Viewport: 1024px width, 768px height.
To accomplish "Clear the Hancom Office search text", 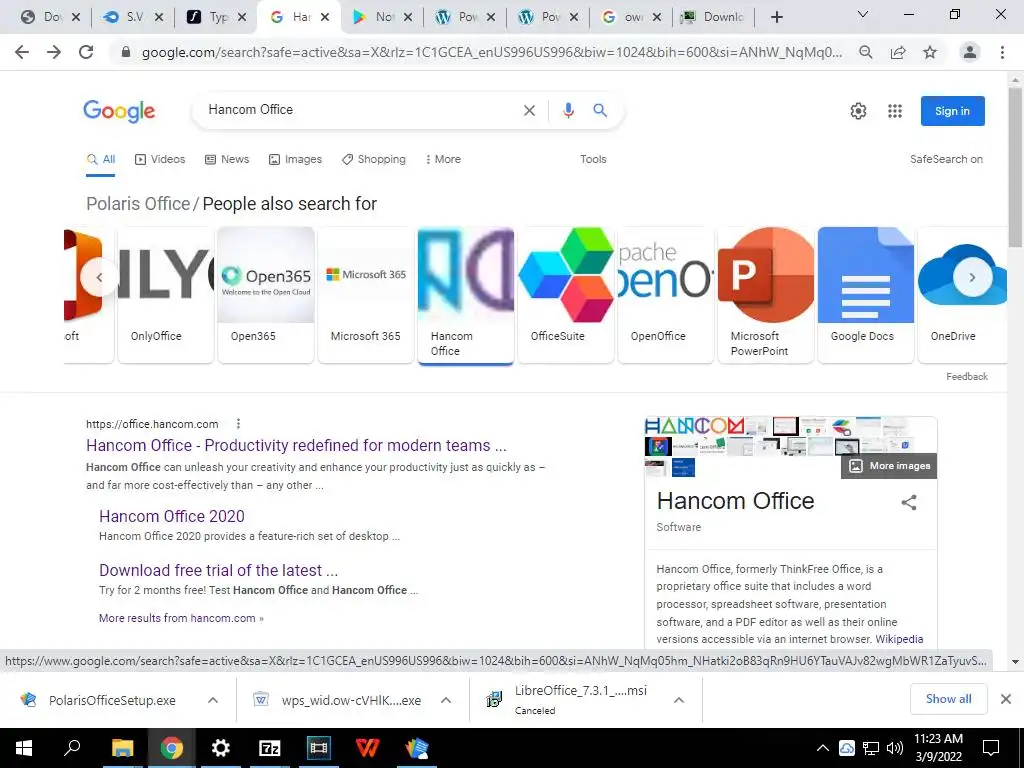I will [x=529, y=110].
